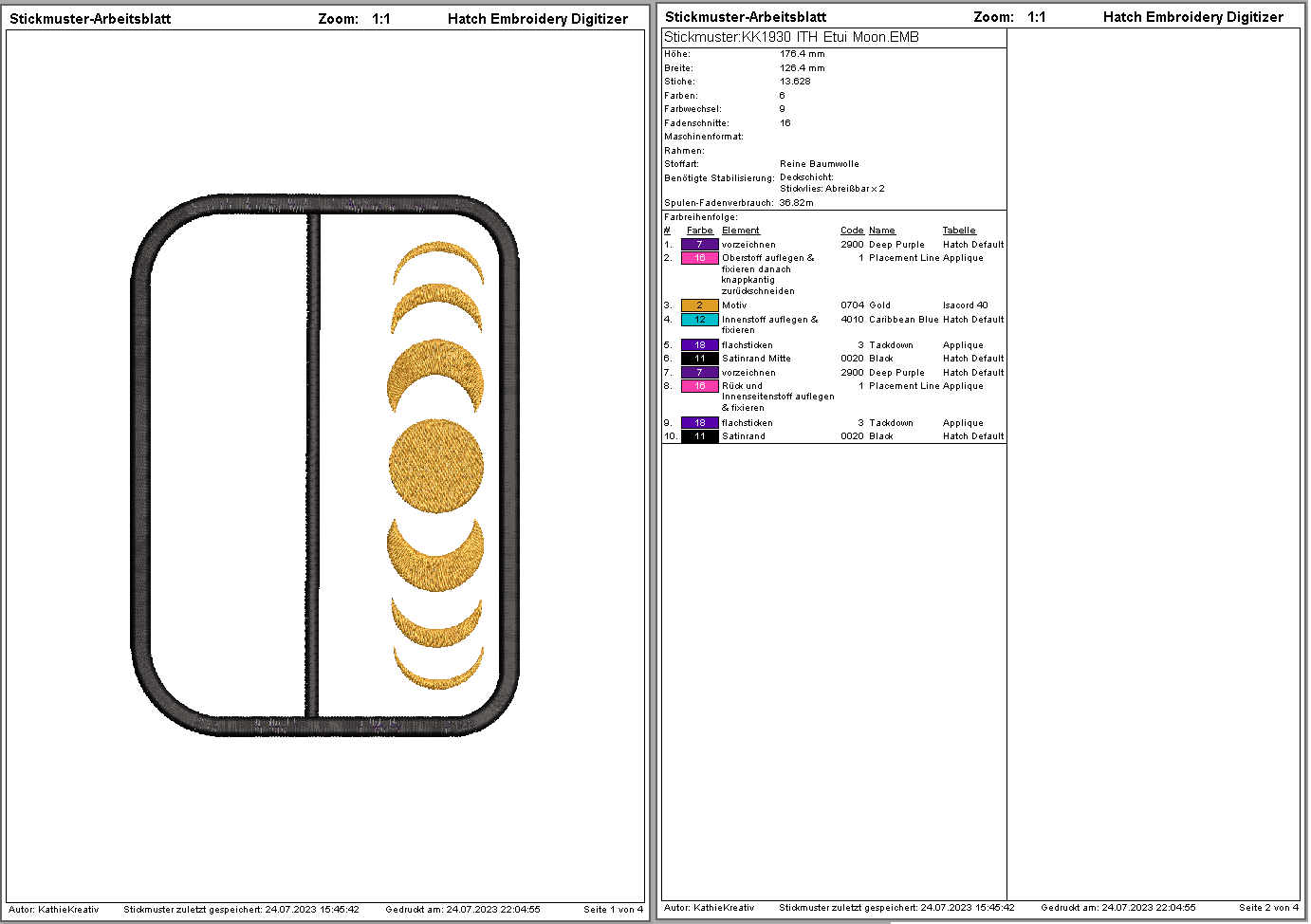The width and height of the screenshot is (1311, 924).
Task: Click the Stickmuster KK1930 ITH Etui Moon title
Action: (791, 37)
